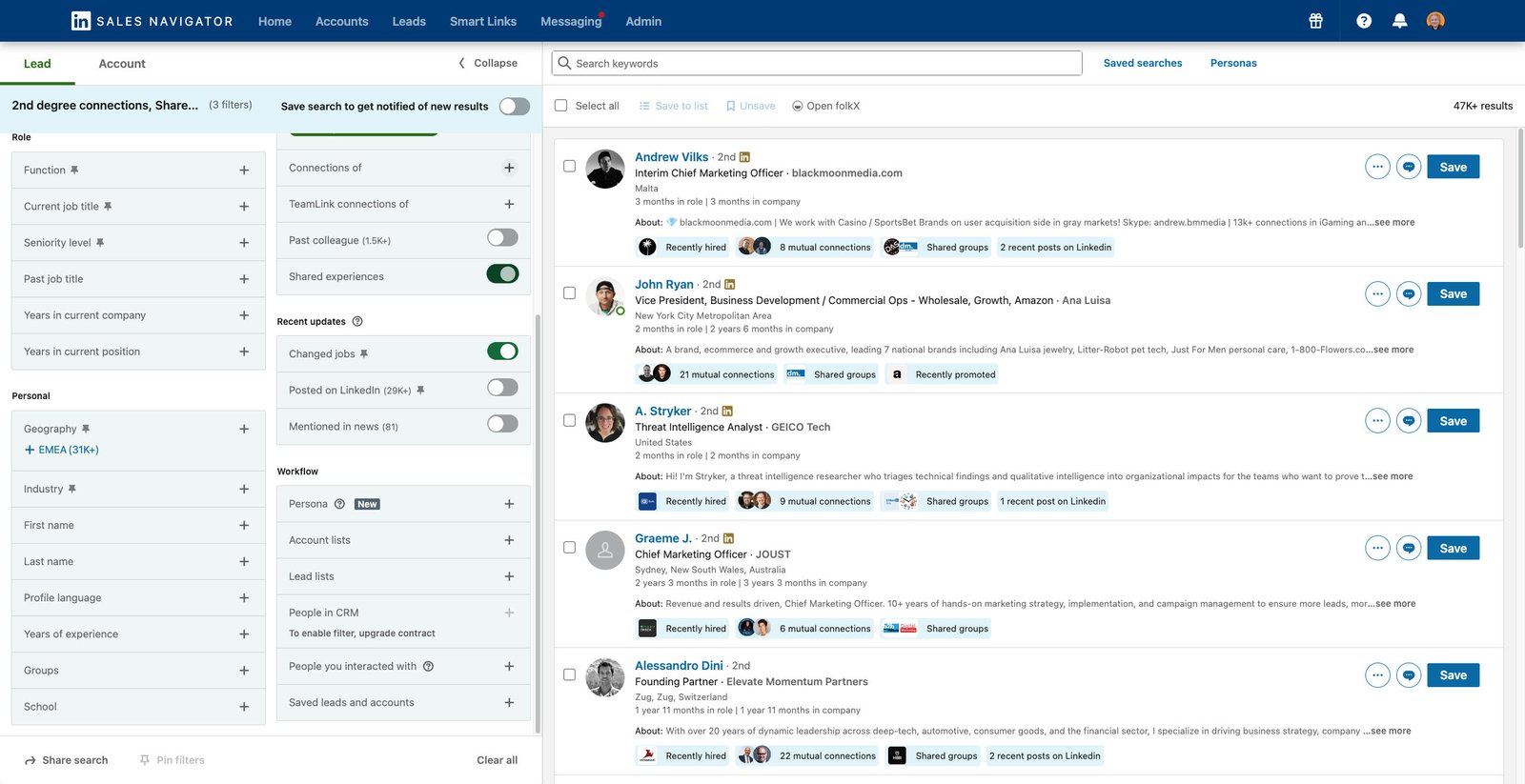Message A. Stryker via chat icon
This screenshot has width=1525, height=784.
(1409, 420)
